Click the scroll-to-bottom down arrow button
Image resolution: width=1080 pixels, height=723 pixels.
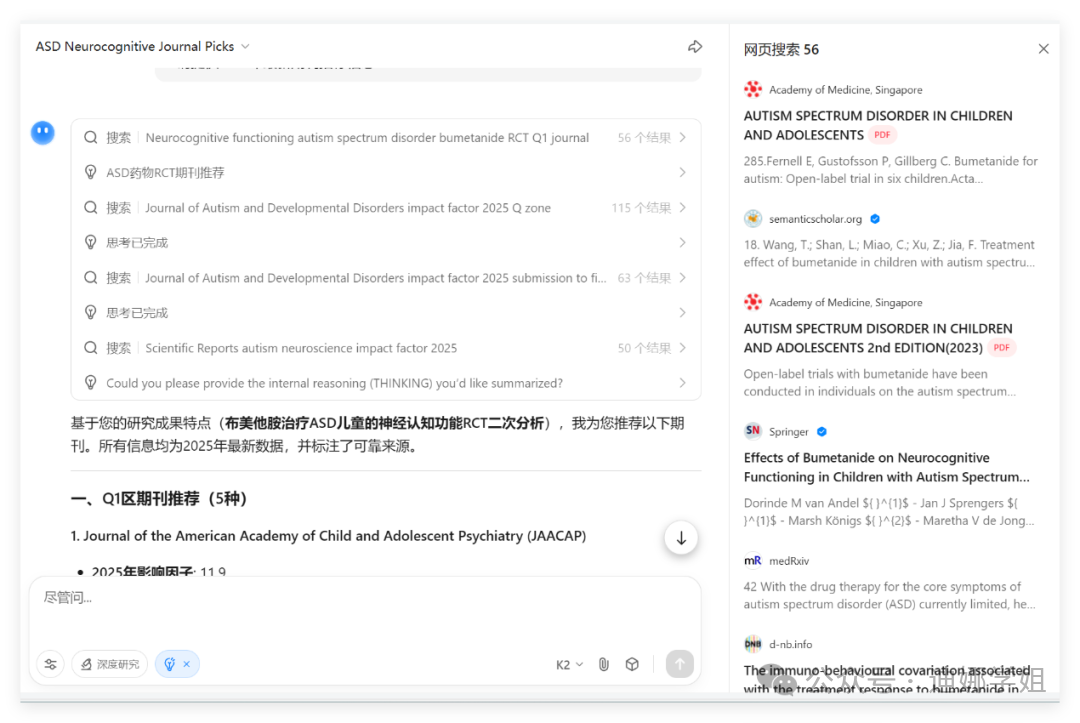[x=681, y=538]
